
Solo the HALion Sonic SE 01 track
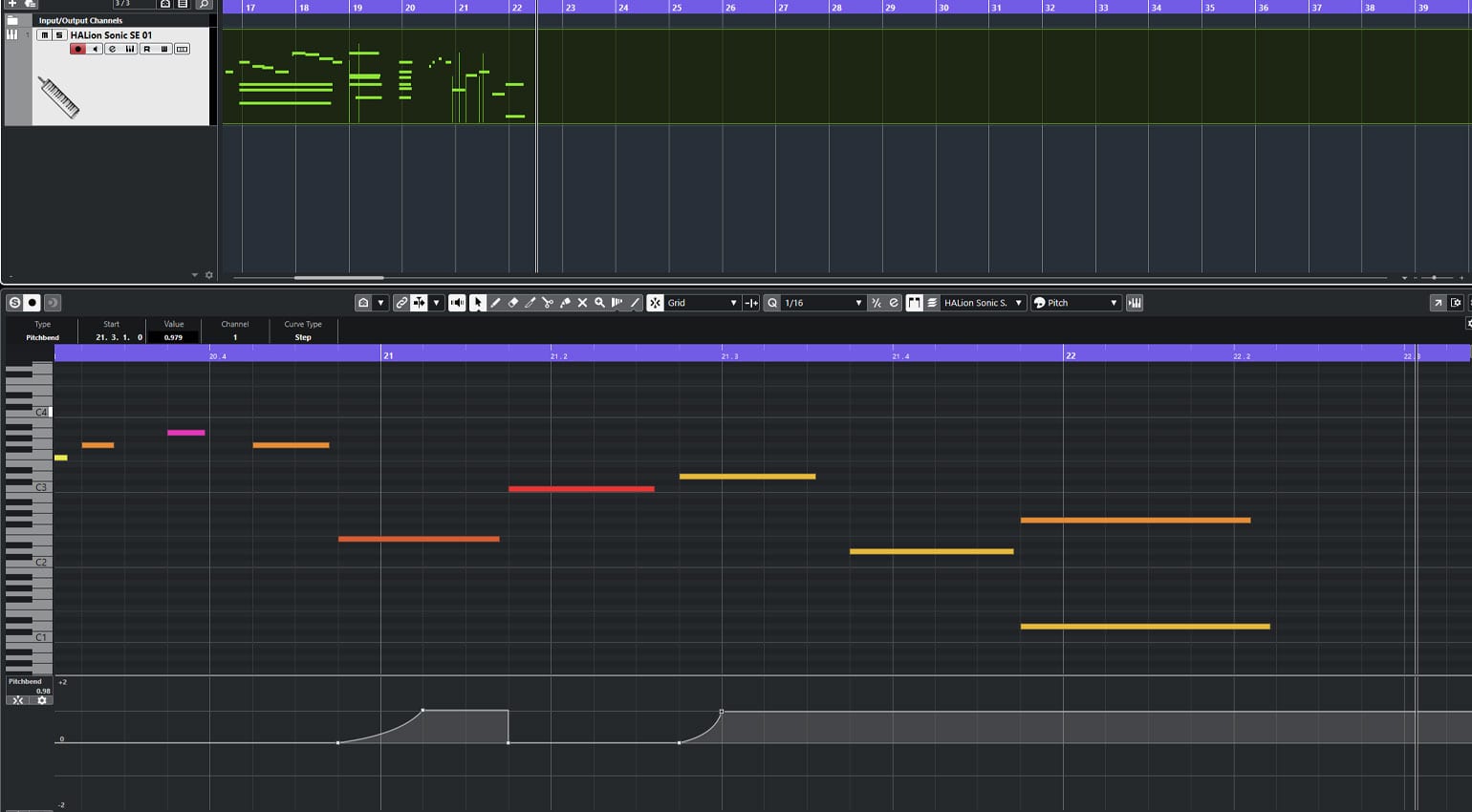tap(58, 35)
